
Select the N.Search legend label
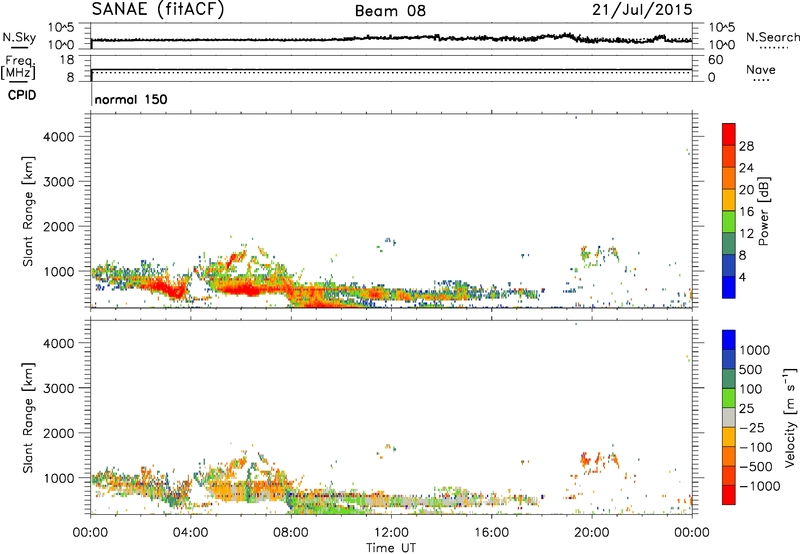(x=772, y=37)
